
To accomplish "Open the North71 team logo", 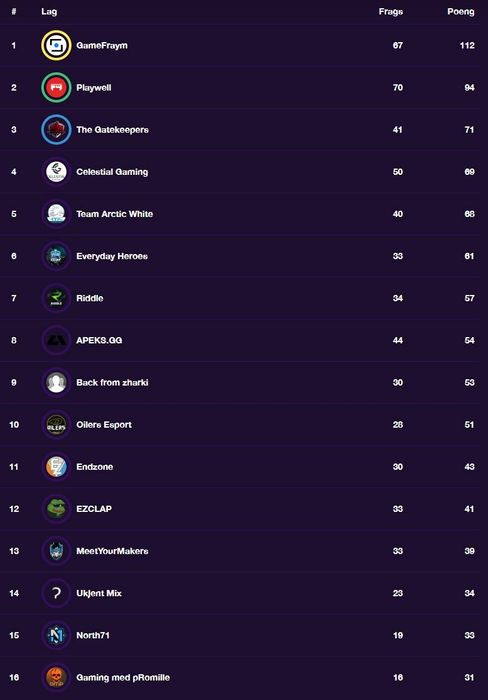I will coord(56,635).
